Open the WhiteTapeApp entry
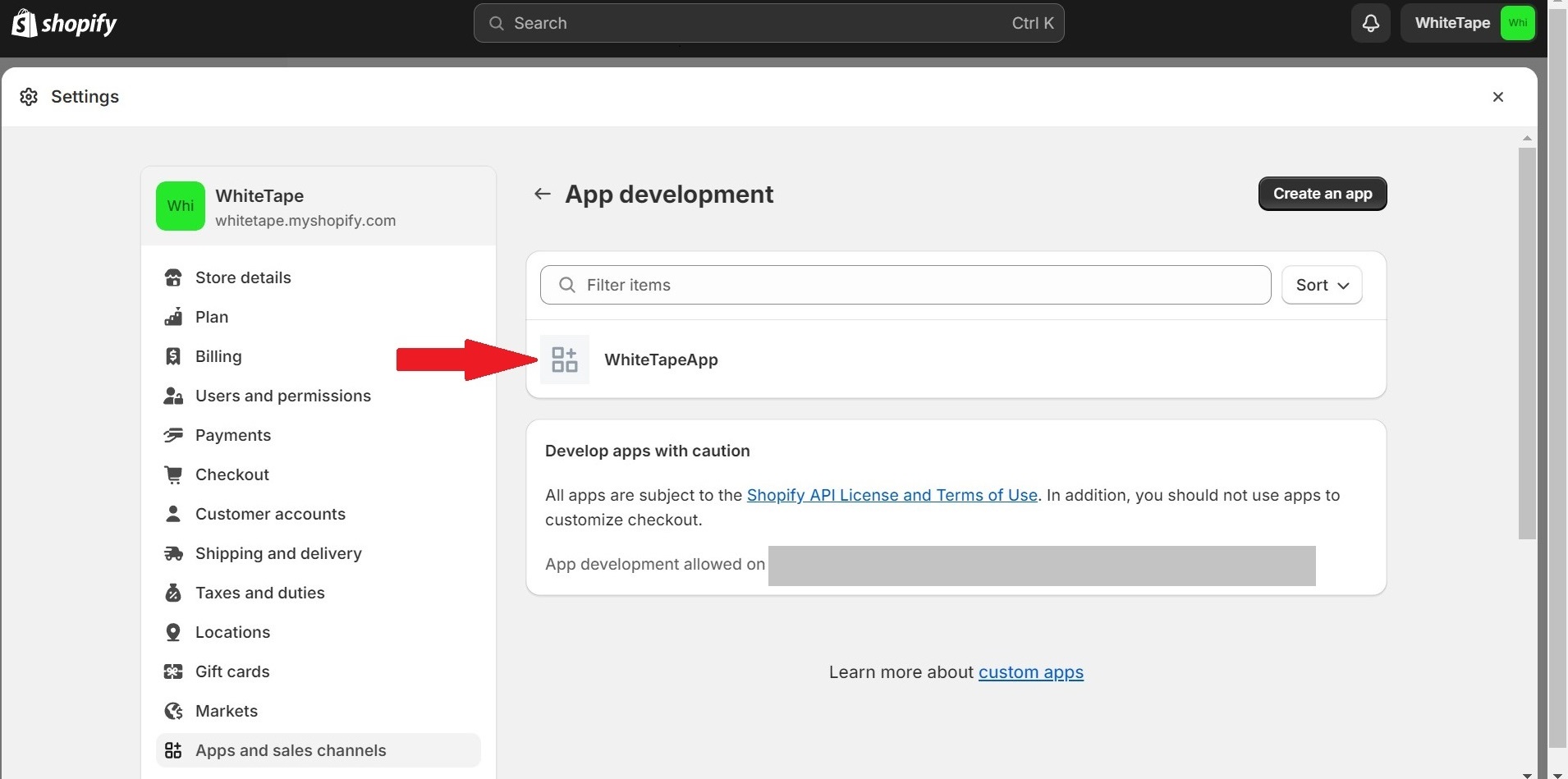This screenshot has width=1568, height=779. pos(956,360)
